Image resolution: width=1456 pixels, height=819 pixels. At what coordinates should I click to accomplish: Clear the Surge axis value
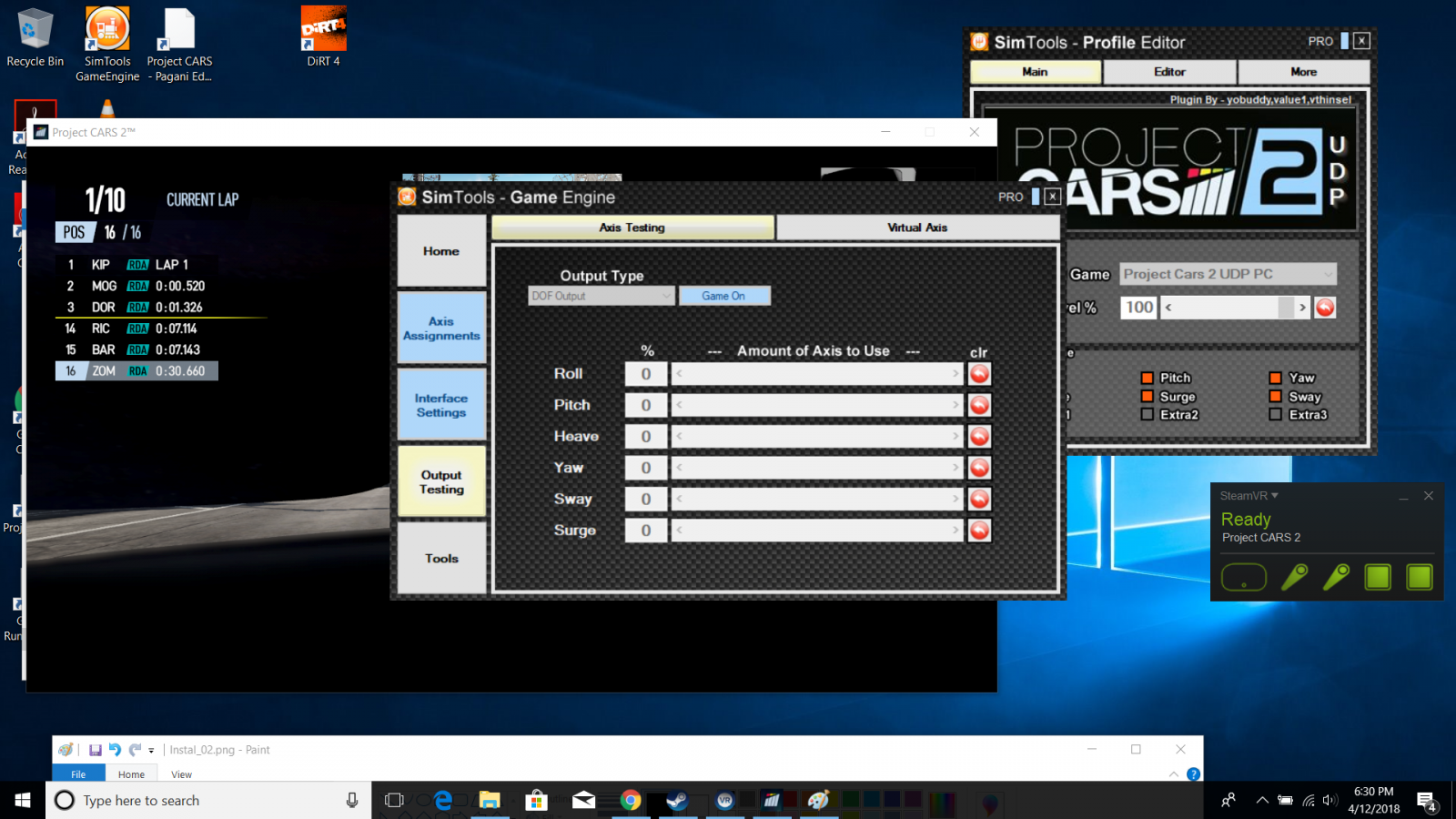click(x=979, y=531)
